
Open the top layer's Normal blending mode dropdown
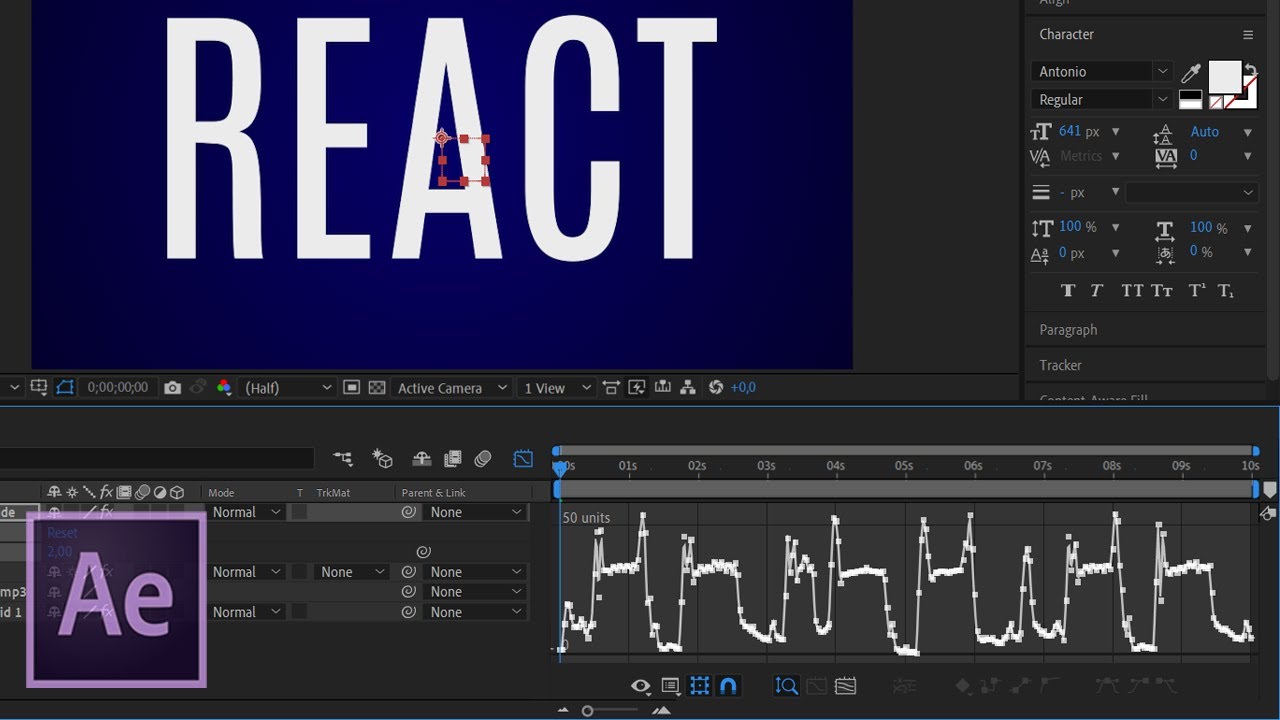[246, 512]
